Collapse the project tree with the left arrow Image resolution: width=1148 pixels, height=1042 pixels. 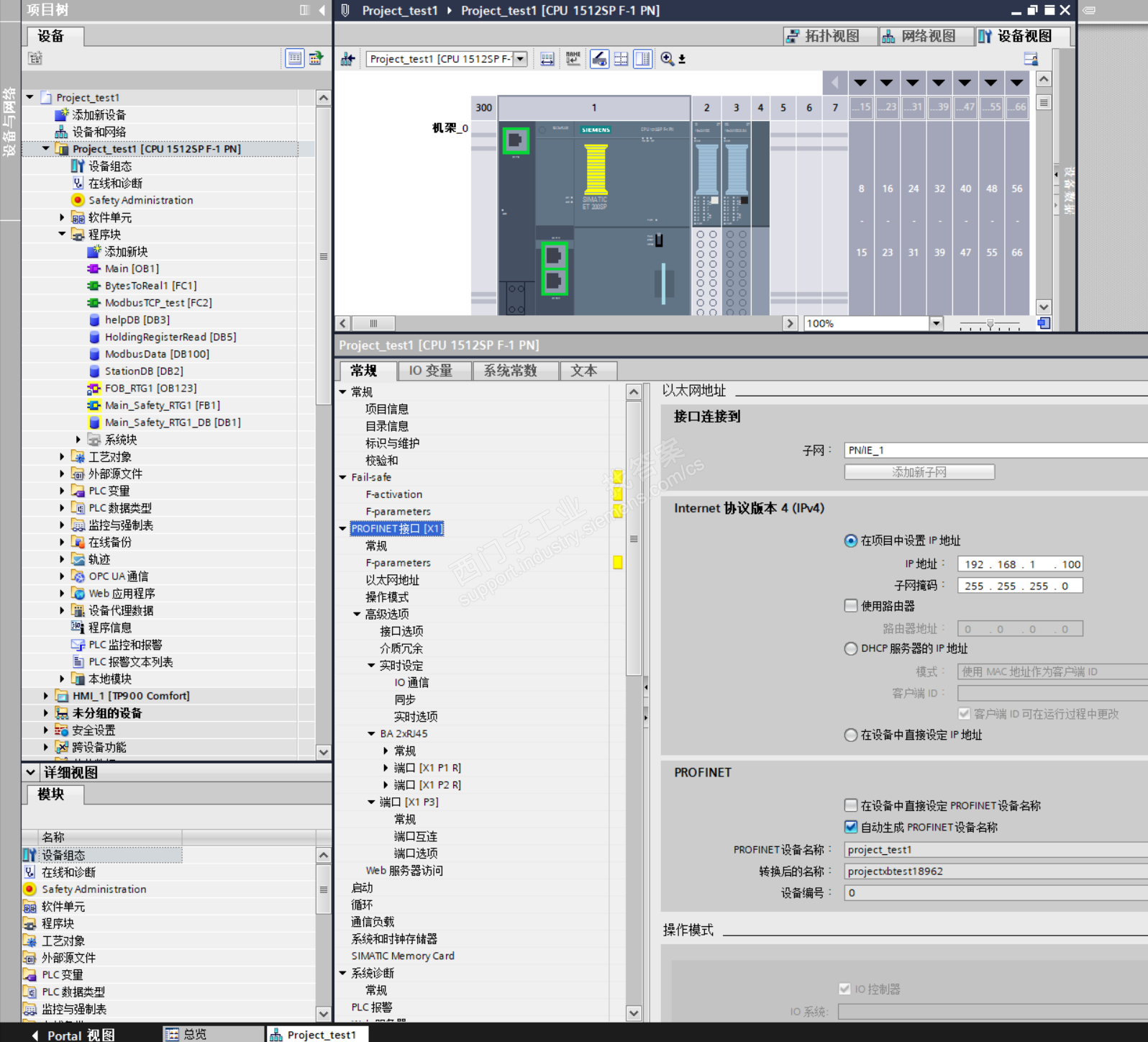(322, 10)
